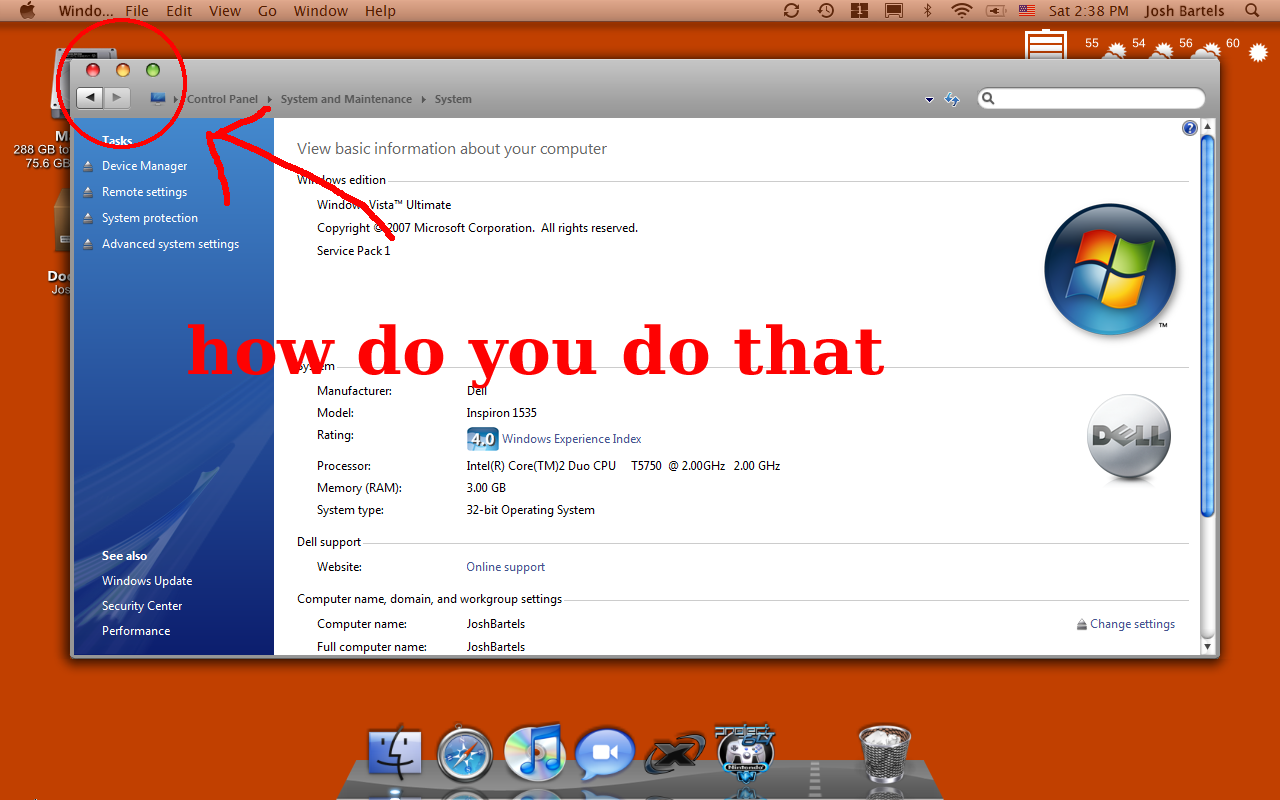Open the File menu
Viewport: 1280px width, 800px height.
coord(137,10)
